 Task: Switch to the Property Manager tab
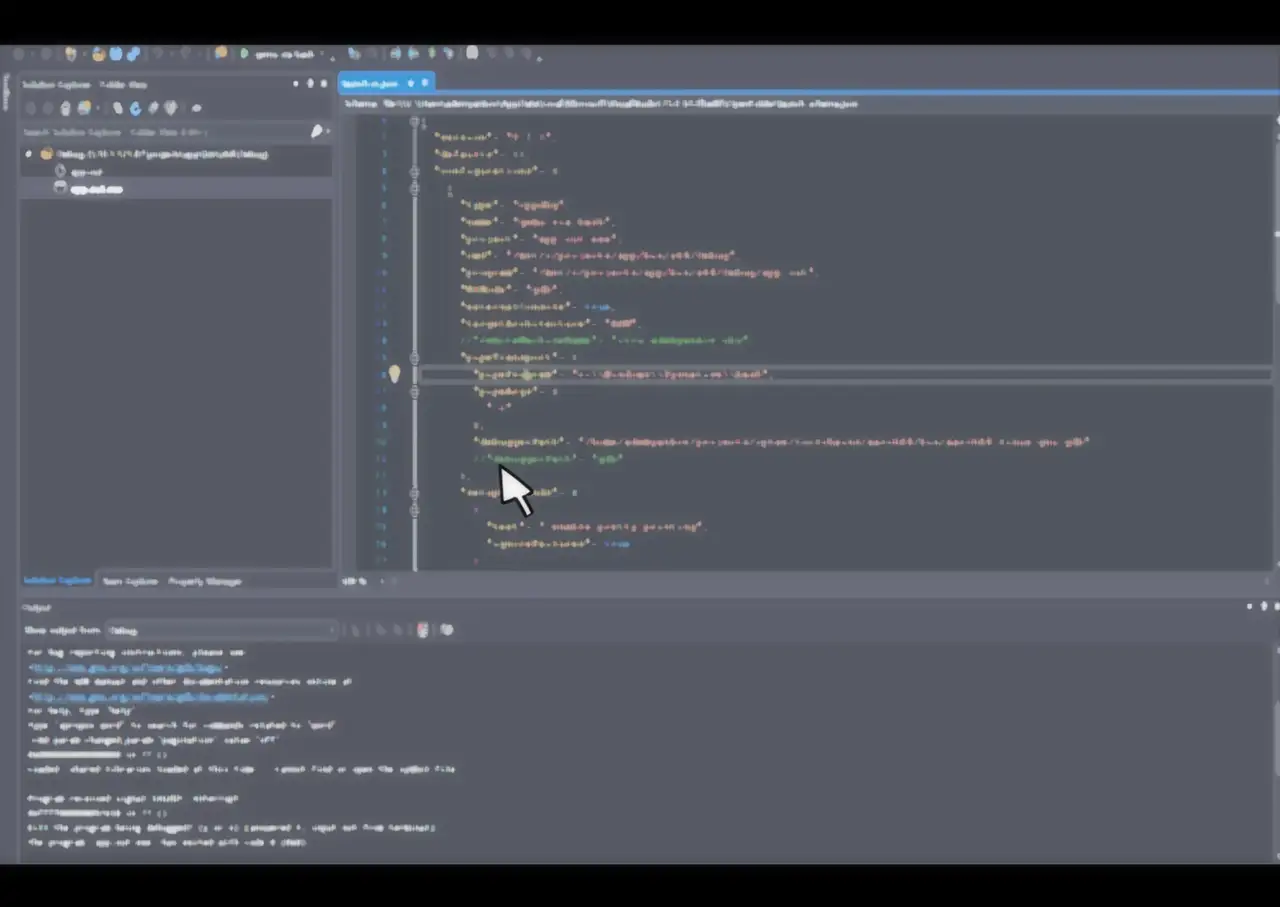point(204,581)
